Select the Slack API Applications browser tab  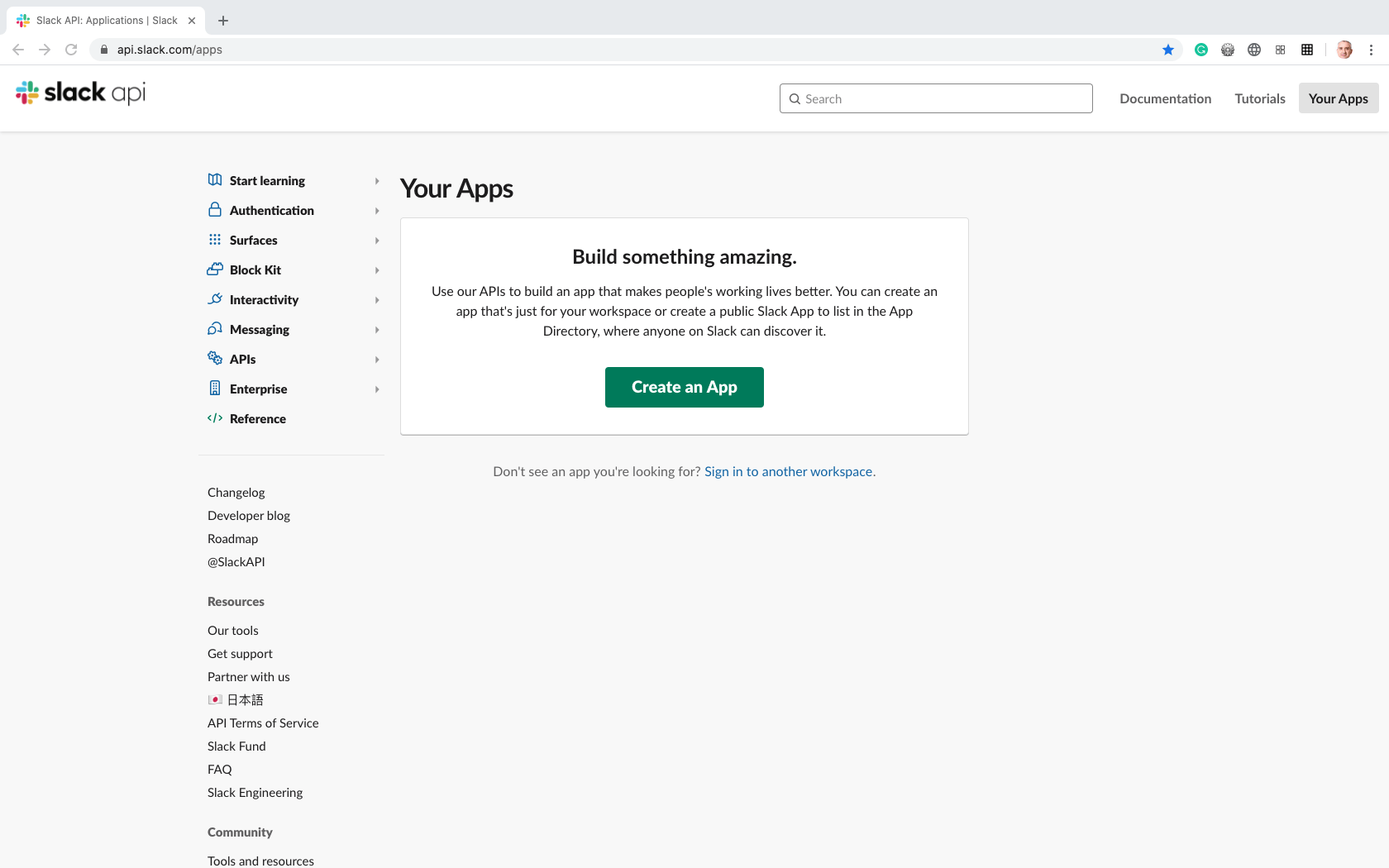pyautogui.click(x=106, y=21)
